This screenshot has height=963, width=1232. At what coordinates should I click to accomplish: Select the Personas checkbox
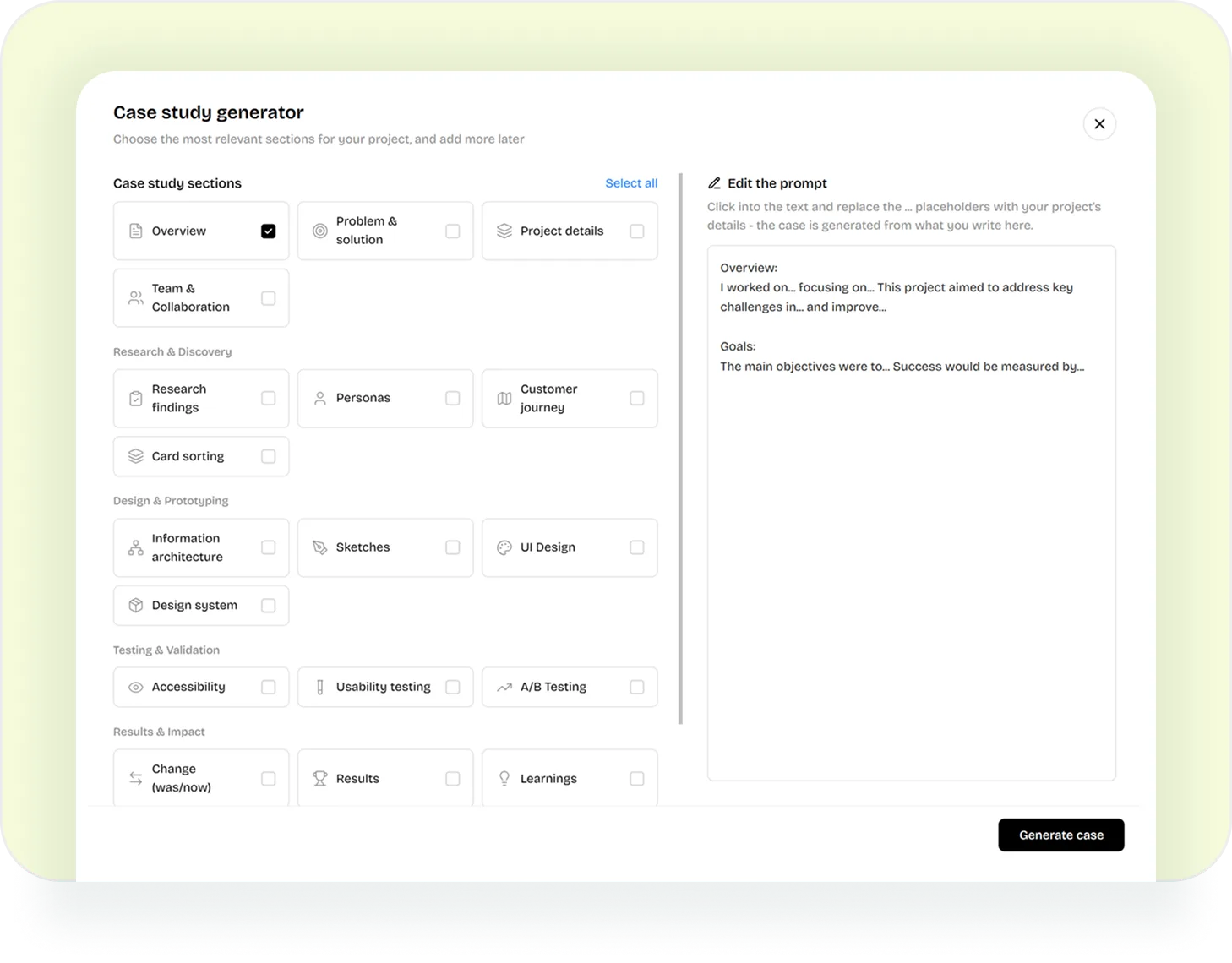pyautogui.click(x=453, y=398)
